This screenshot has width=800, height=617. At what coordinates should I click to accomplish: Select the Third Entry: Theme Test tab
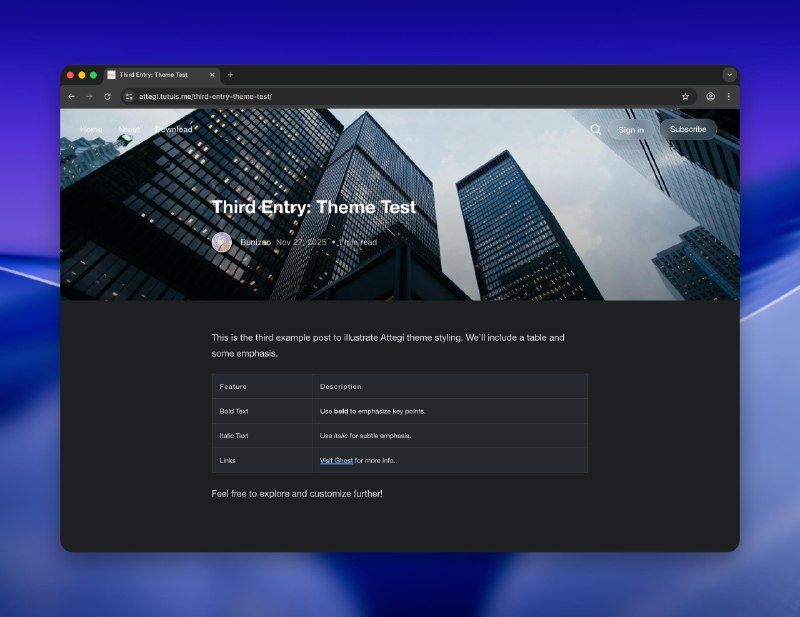155,75
